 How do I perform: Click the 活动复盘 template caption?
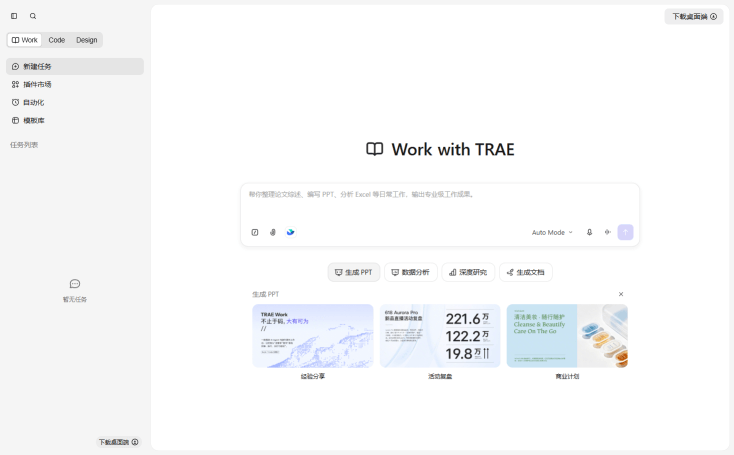click(440, 376)
